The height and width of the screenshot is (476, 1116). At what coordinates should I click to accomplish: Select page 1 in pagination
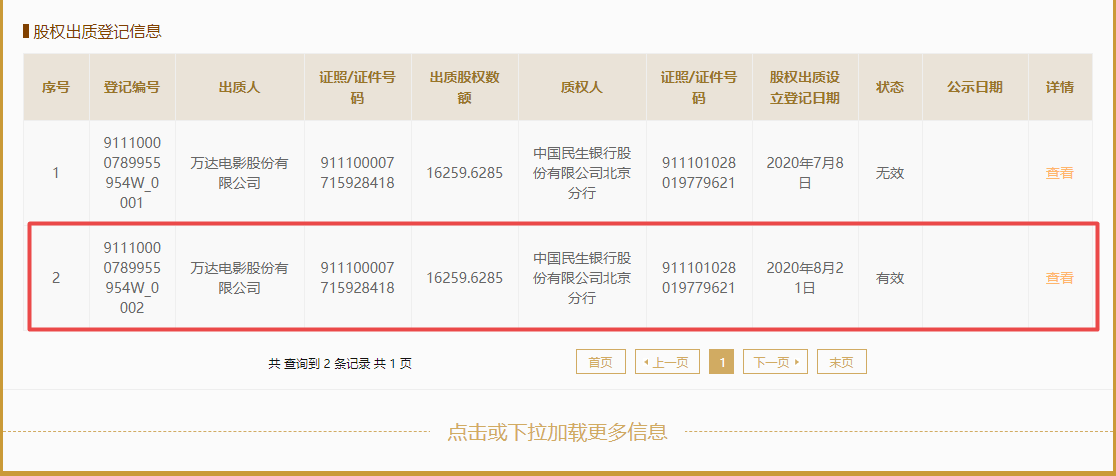tap(722, 362)
